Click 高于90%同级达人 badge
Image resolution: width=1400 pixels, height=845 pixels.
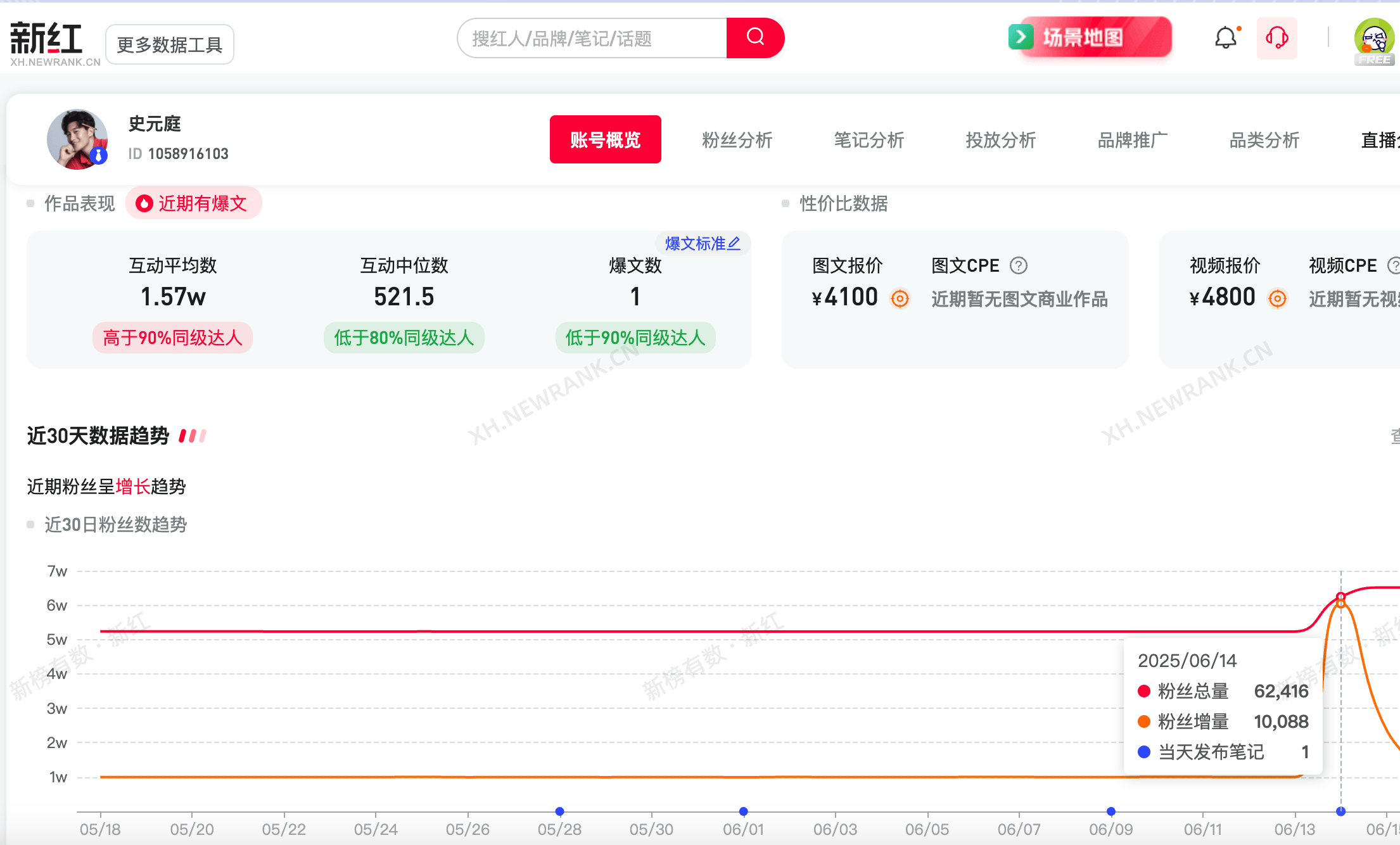point(173,338)
